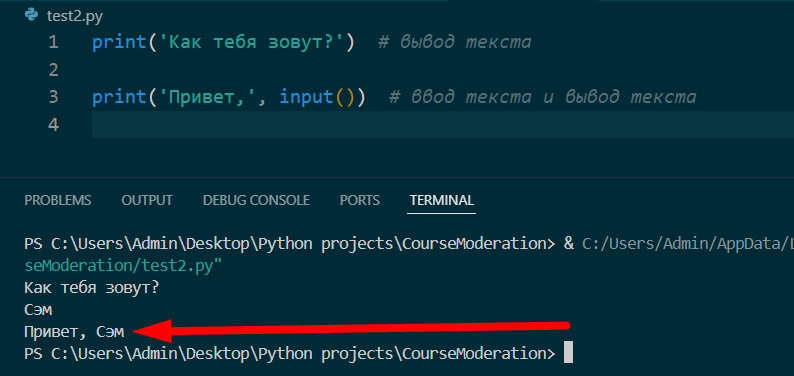Switch to the OUTPUT panel tab

pos(147,200)
